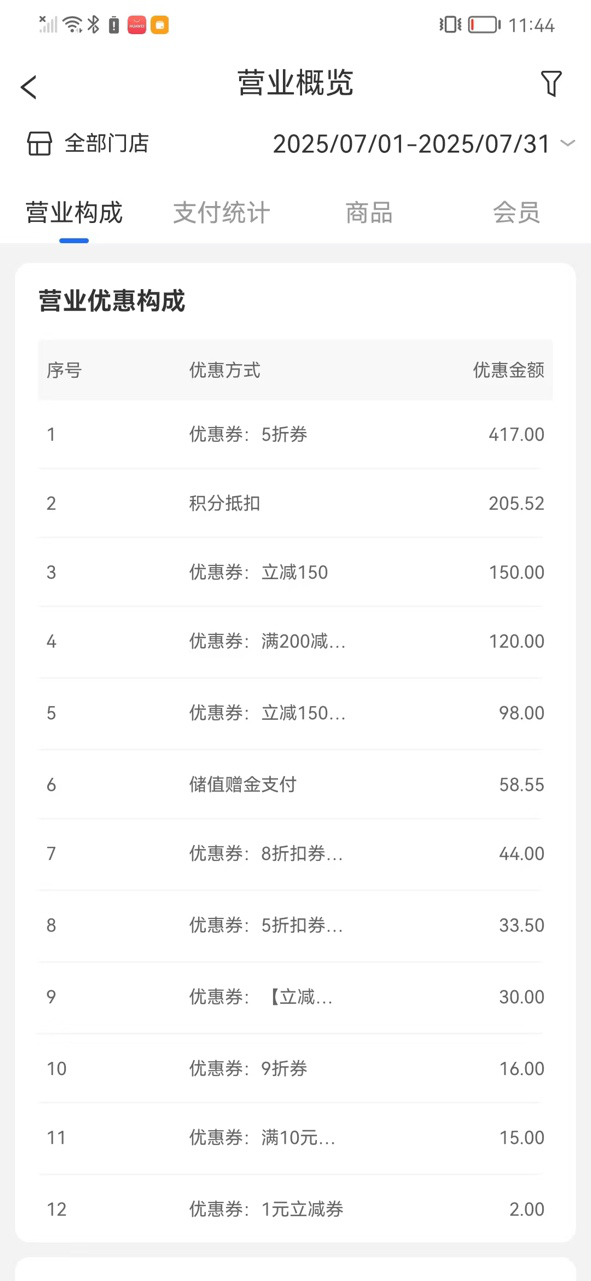This screenshot has height=1281, width=591.
Task: Tap the 积分抵扣 row
Action: coord(295,503)
